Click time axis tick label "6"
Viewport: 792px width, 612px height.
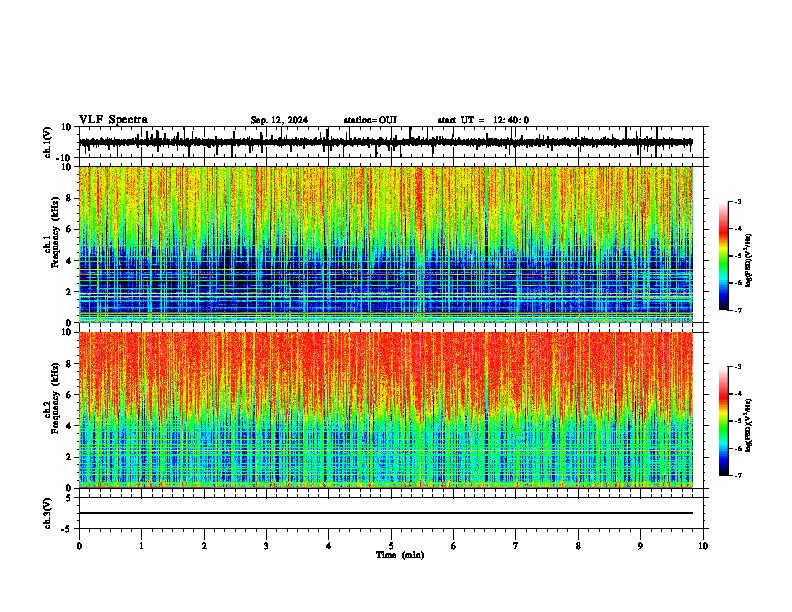[454, 546]
